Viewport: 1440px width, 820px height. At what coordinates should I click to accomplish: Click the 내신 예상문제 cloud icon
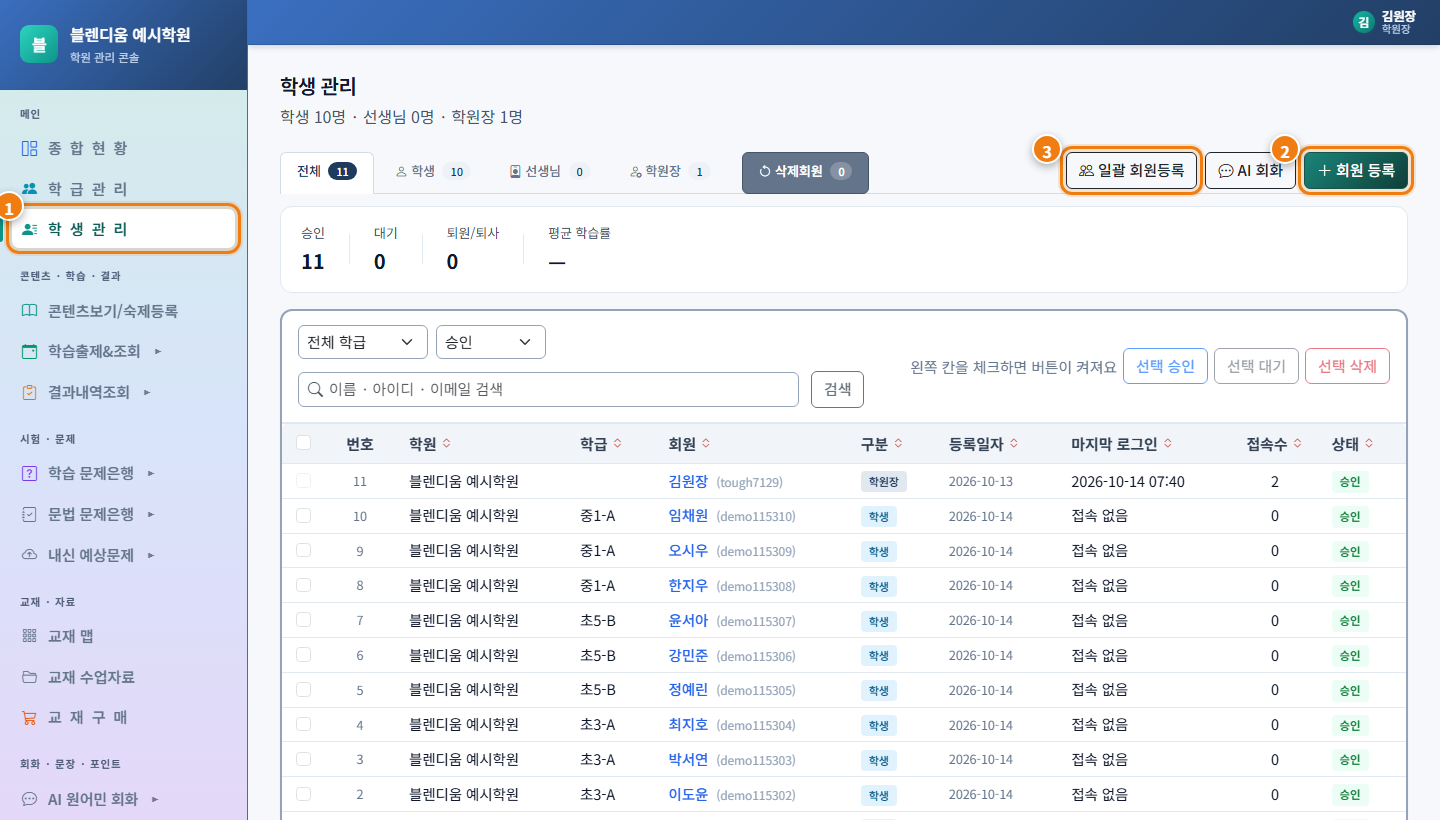coord(30,555)
